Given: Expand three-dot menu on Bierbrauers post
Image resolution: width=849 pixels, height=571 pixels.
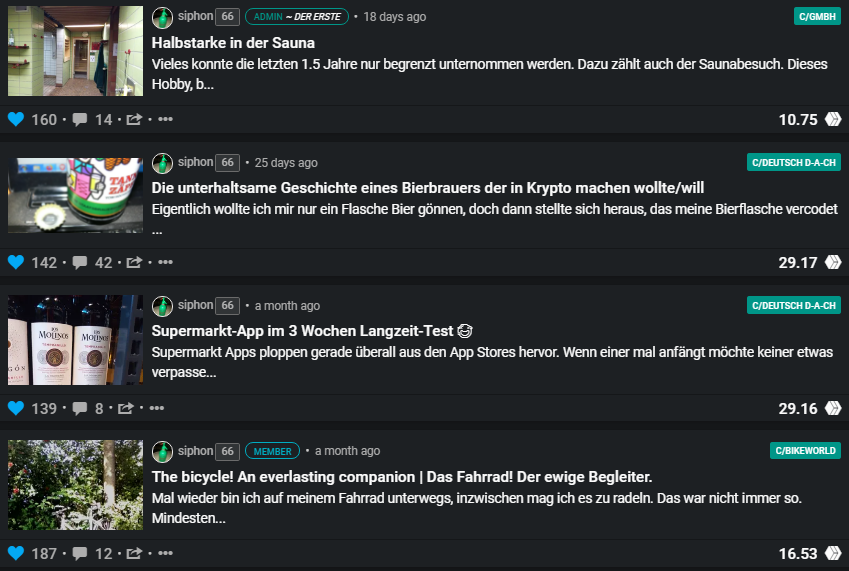Looking at the screenshot, I should [165, 262].
